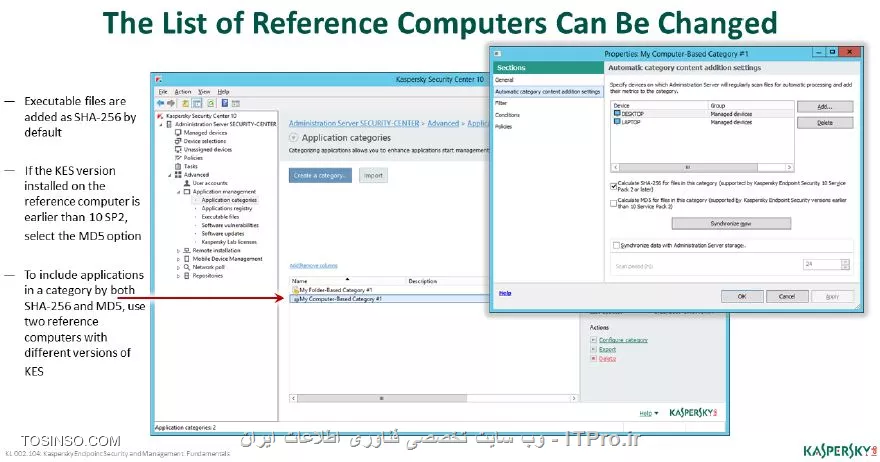Sort by the Name column header

click(x=347, y=281)
